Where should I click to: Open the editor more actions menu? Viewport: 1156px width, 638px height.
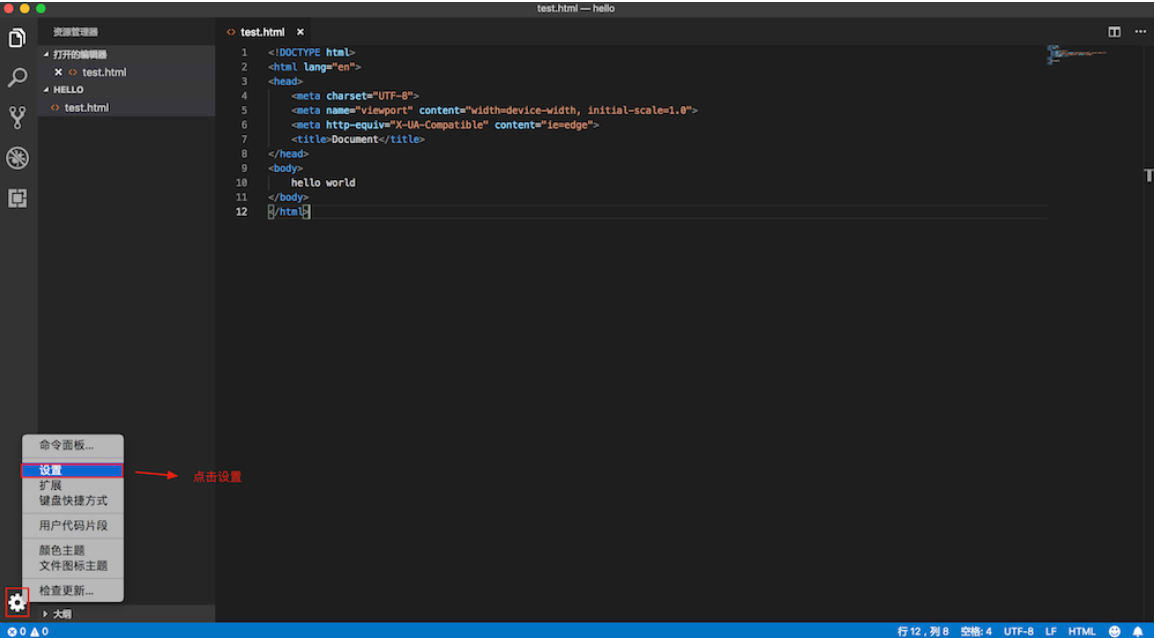click(1140, 32)
